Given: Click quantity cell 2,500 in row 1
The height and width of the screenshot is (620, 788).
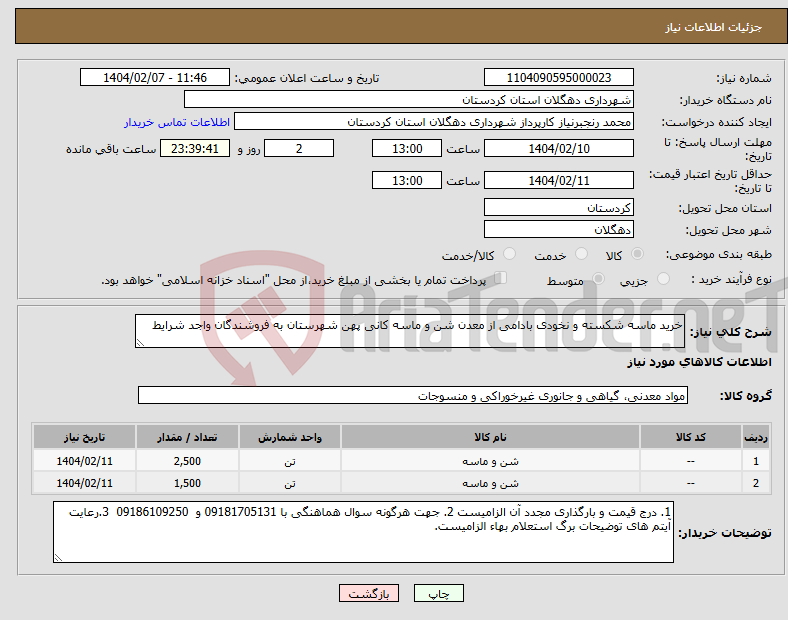Looking at the screenshot, I should (x=187, y=461).
